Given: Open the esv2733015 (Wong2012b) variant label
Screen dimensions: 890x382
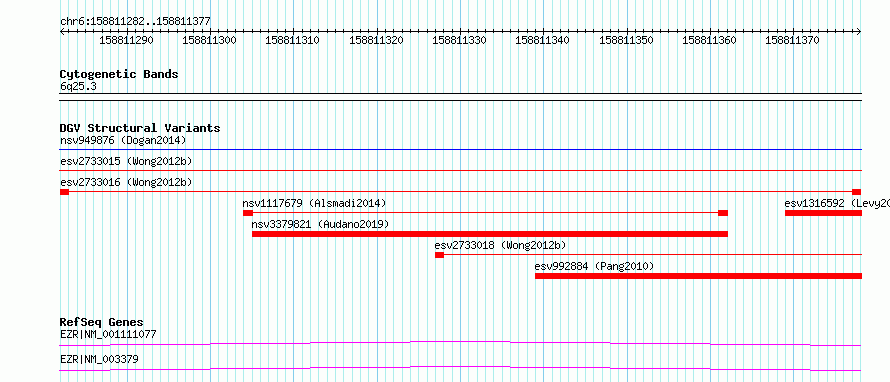Looking at the screenshot, I should (x=126, y=161).
